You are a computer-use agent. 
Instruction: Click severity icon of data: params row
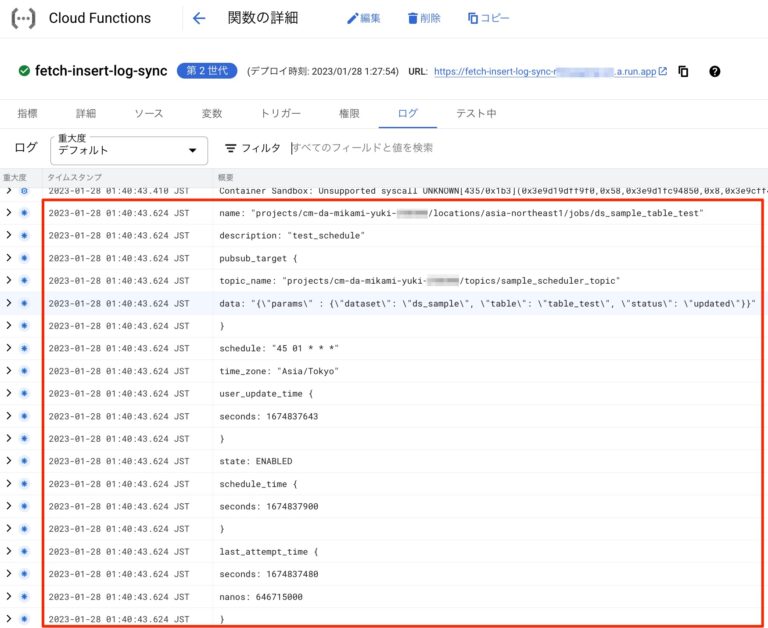click(x=24, y=303)
